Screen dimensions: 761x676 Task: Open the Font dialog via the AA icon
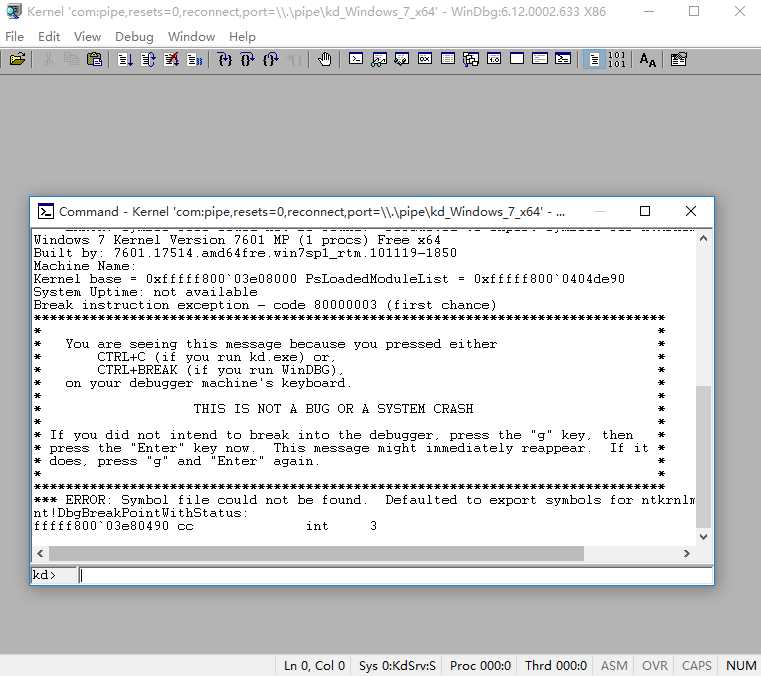pos(647,60)
